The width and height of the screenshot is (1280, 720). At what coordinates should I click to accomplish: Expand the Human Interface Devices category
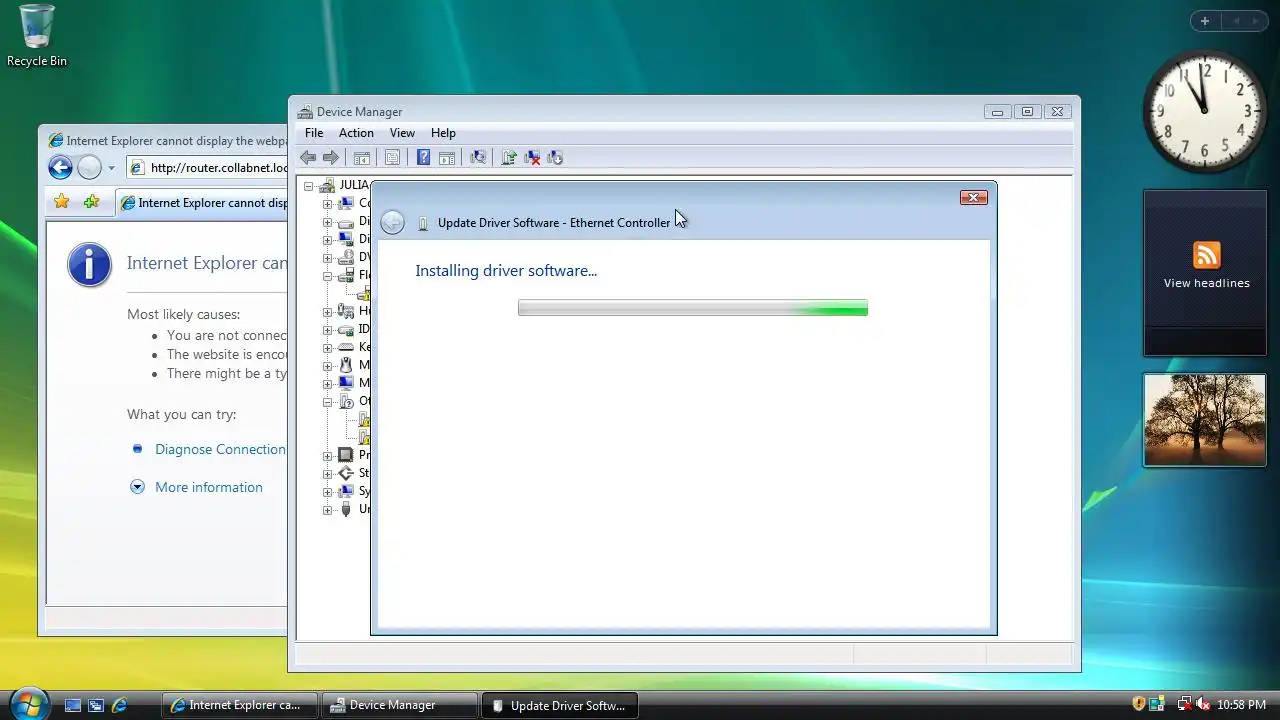[327, 312]
